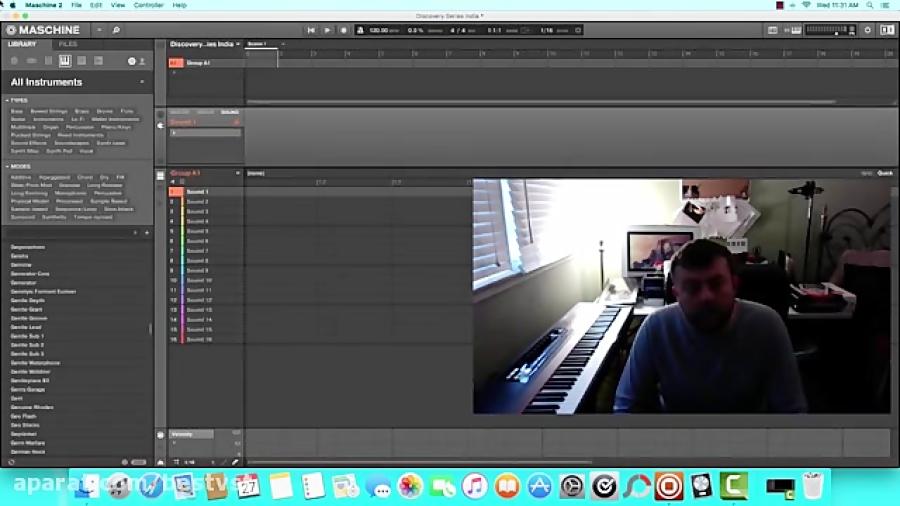This screenshot has height=506, width=900.
Task: Filter by the Bass type tag
Action: (17, 111)
